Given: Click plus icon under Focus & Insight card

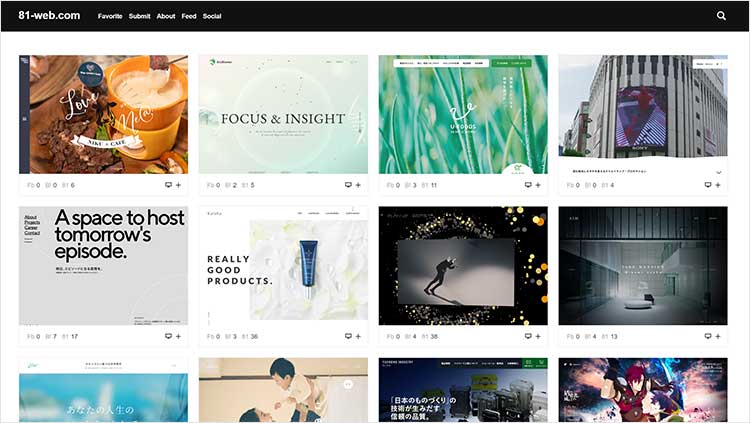Looking at the screenshot, I should click(358, 185).
